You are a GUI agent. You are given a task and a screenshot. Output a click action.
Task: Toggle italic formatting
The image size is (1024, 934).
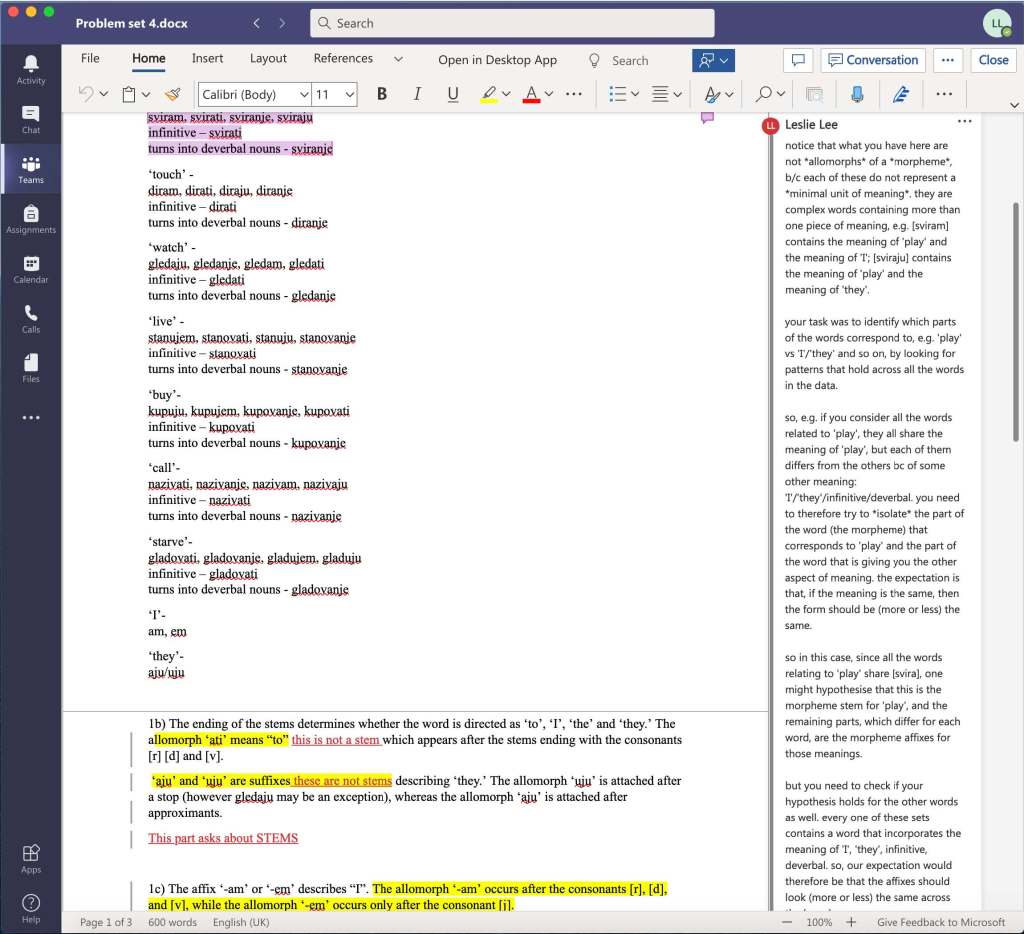[417, 93]
